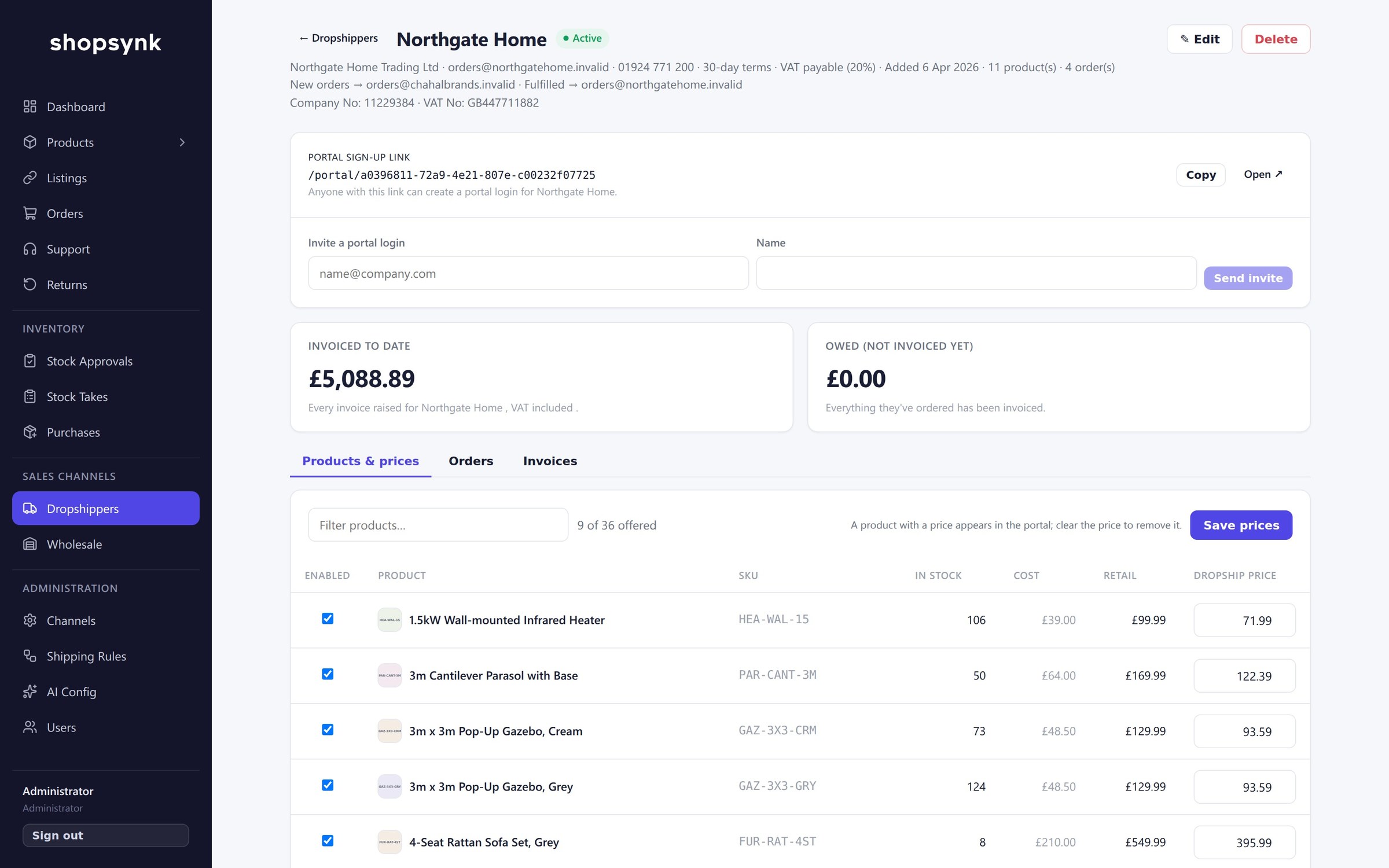Click the Delete button

click(x=1276, y=39)
